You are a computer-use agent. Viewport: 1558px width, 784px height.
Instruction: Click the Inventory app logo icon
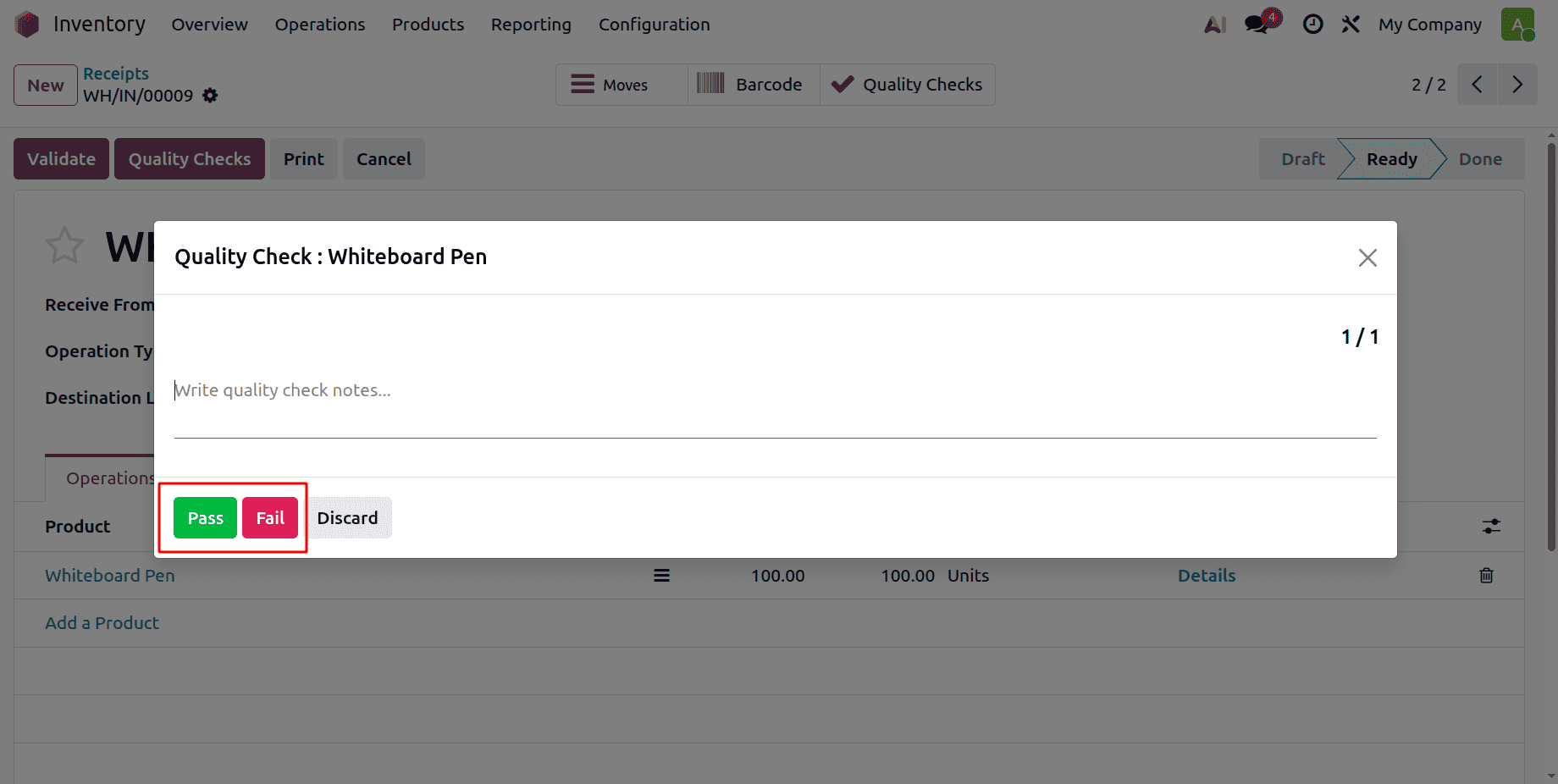tap(27, 25)
